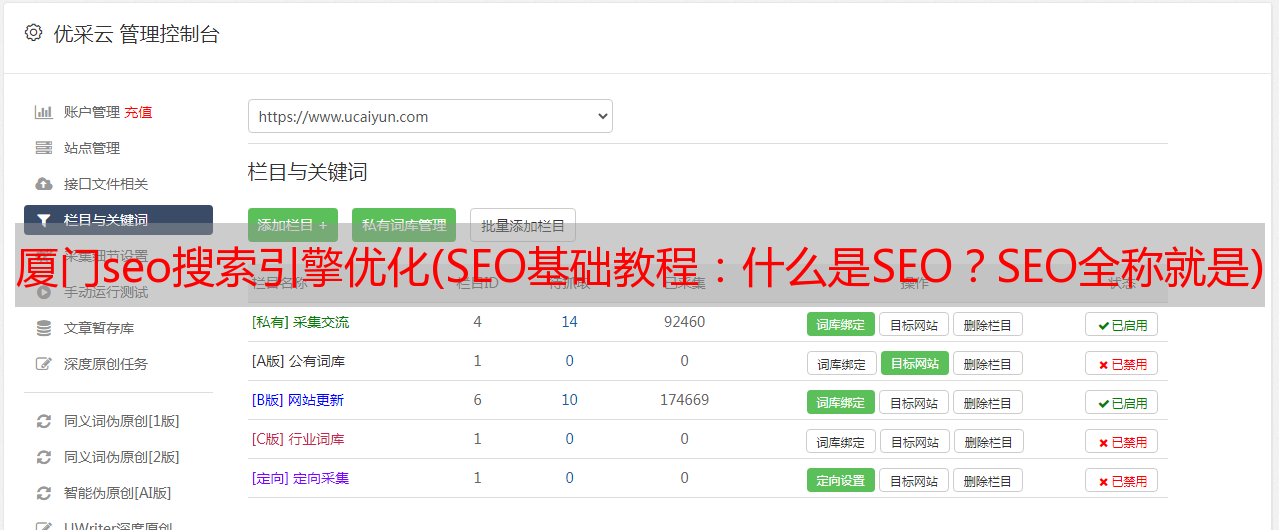Click the bar chart icon for 账户管理
Screen dimensions: 1279x530
pyautogui.click(x=44, y=112)
